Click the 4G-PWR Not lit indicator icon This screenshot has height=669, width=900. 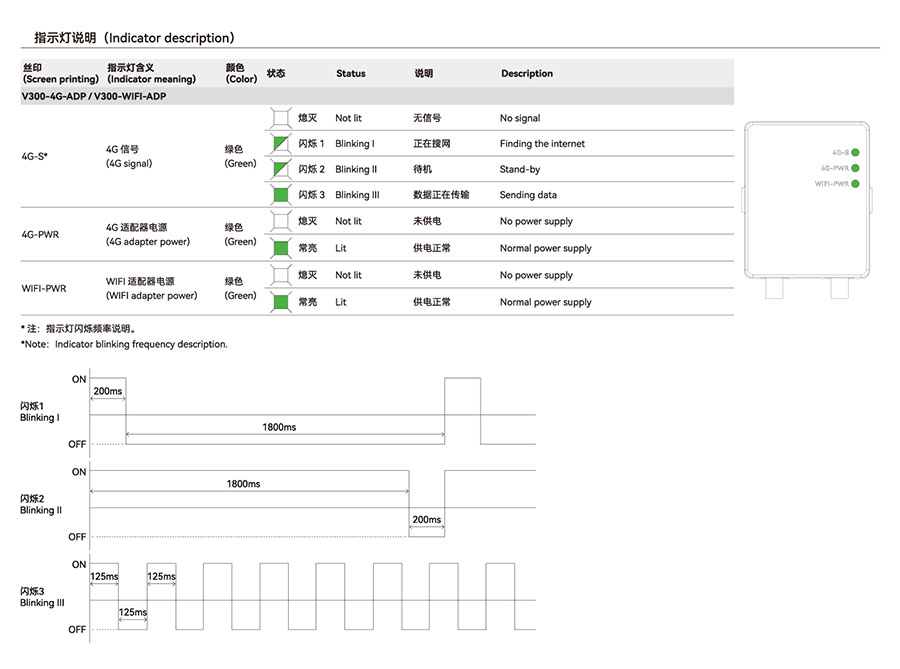pyautogui.click(x=280, y=221)
